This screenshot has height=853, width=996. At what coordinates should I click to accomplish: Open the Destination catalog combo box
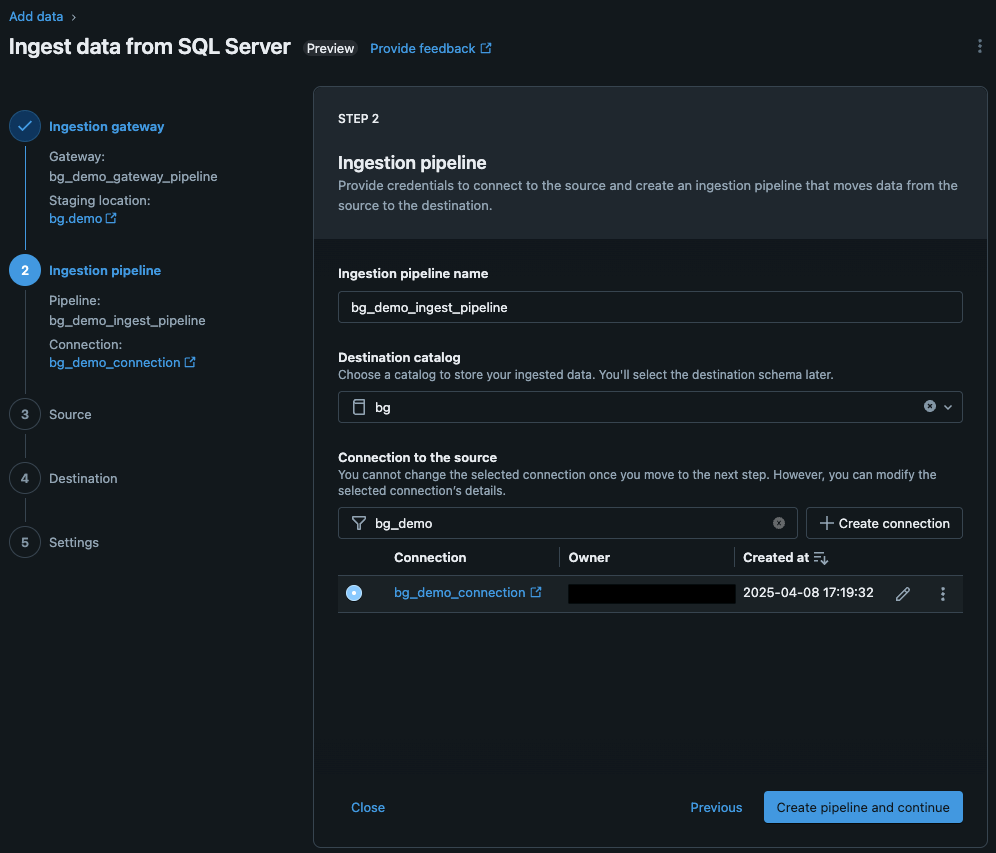pos(650,407)
